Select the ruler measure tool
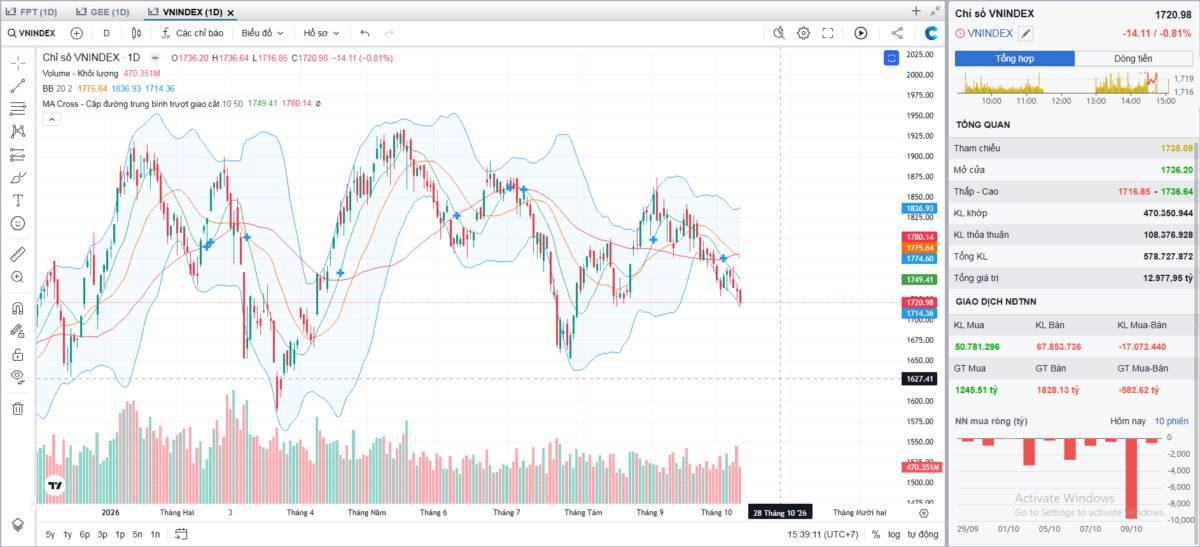The width and height of the screenshot is (1200, 547). click(x=17, y=254)
